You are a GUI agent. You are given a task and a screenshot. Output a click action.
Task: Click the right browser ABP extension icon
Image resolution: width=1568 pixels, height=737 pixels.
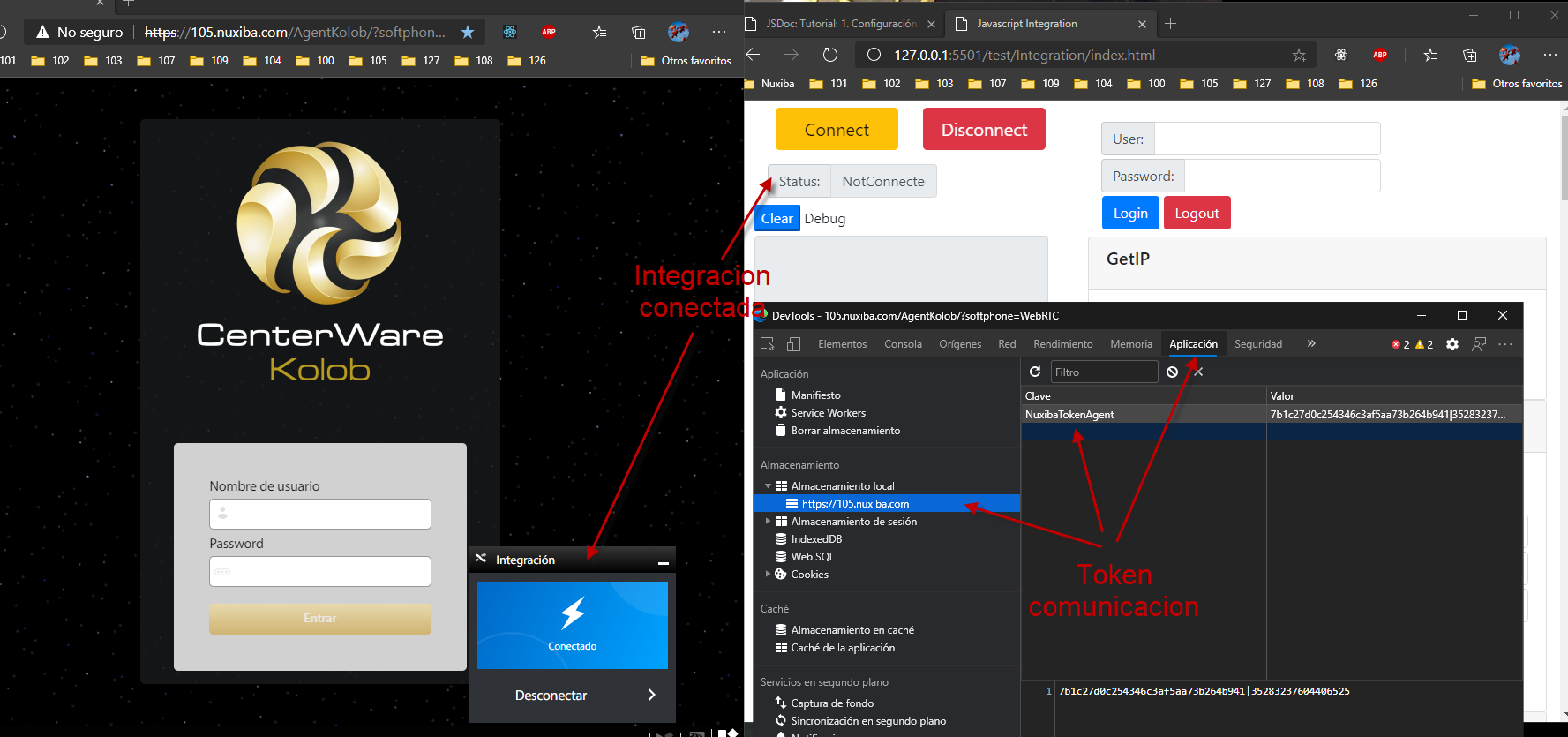pos(1380,55)
